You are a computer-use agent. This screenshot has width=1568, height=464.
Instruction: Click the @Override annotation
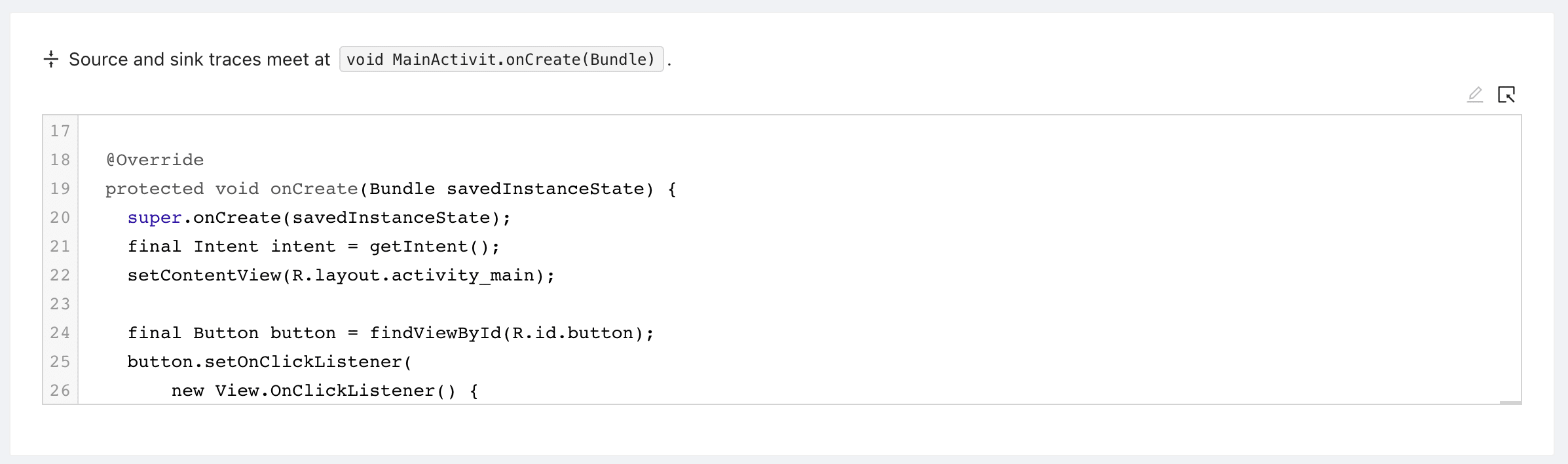(x=155, y=160)
